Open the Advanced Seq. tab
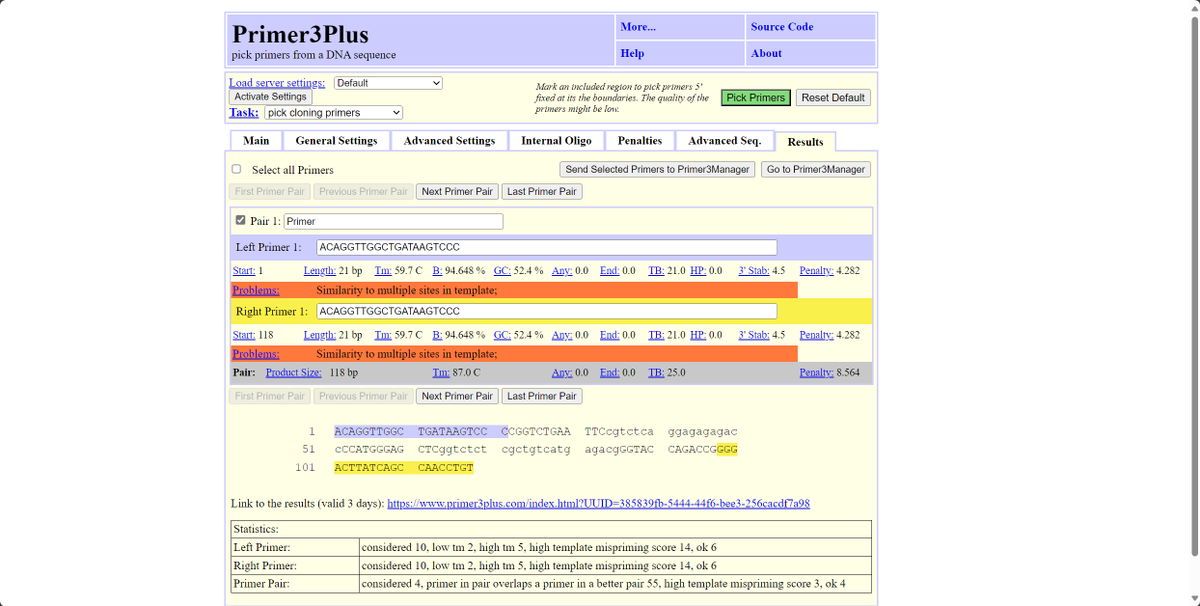Viewport: 1200px width, 606px height. (725, 141)
